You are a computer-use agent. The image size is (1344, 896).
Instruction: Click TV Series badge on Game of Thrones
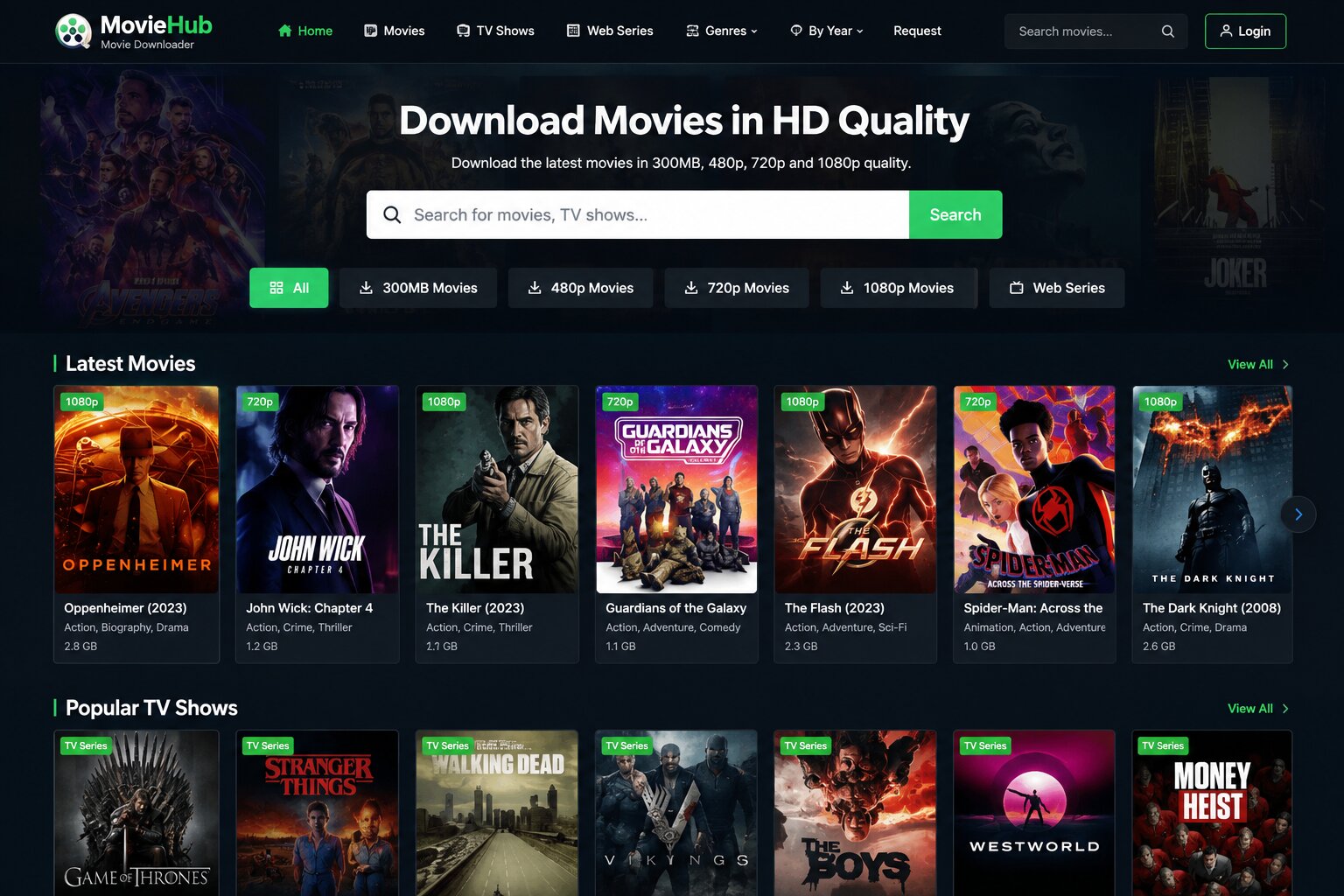[86, 746]
